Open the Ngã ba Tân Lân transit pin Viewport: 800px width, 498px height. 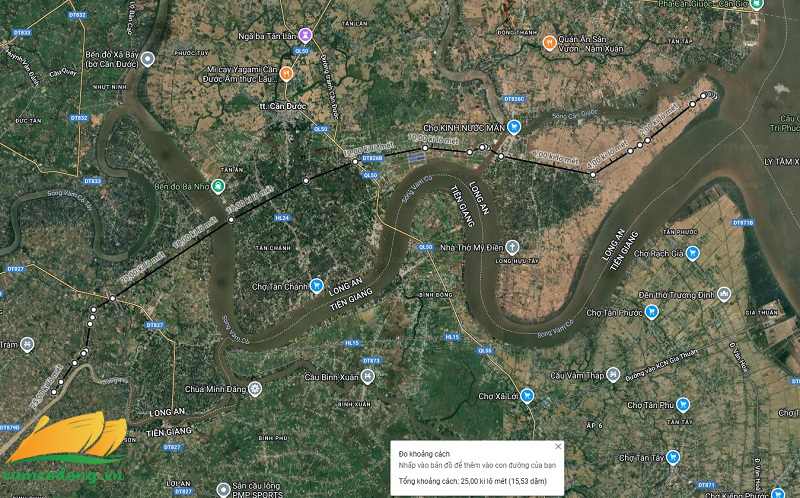point(305,35)
